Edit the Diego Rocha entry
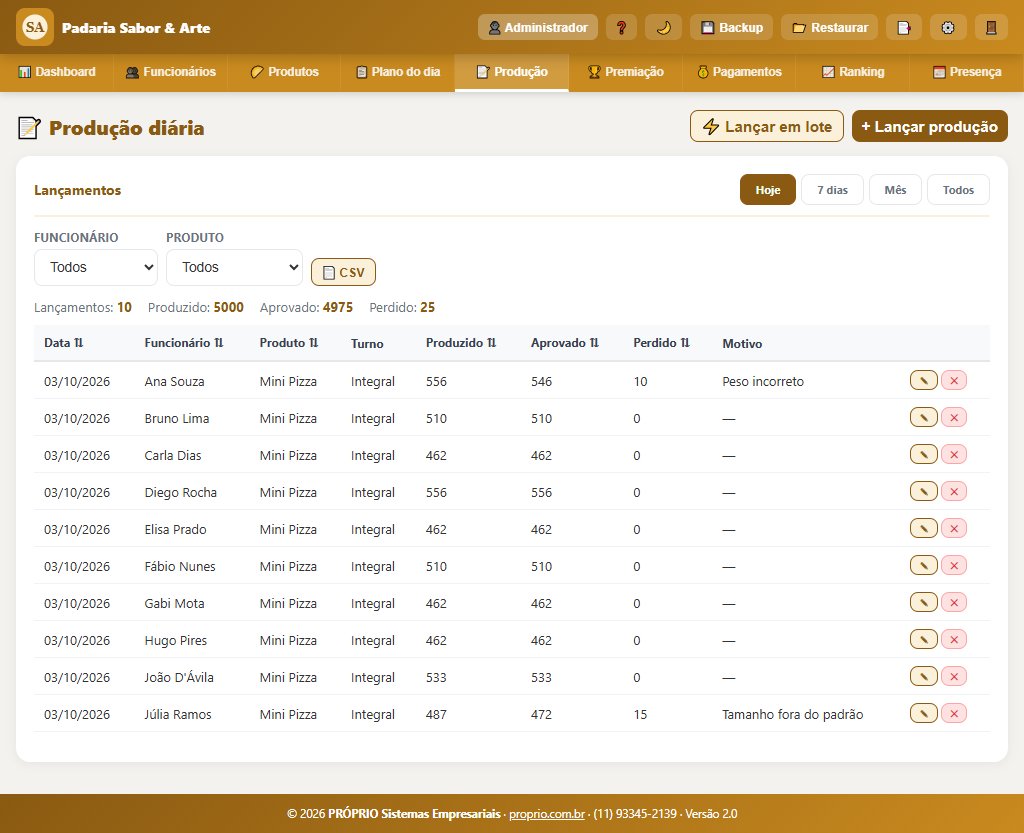1024x833 pixels. [x=923, y=492]
